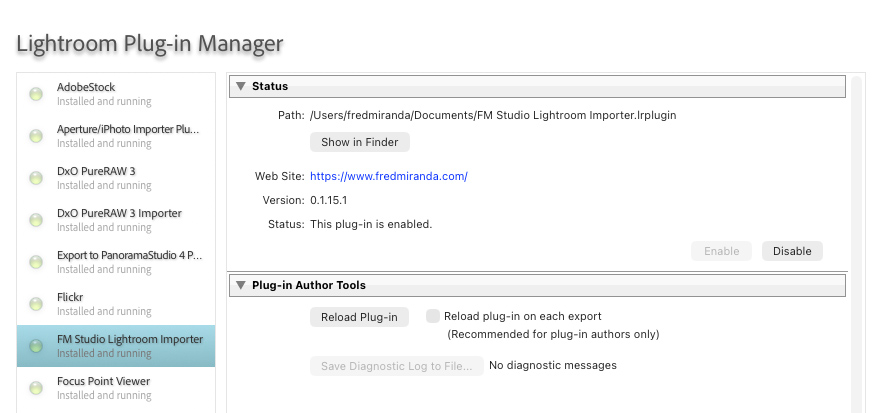Click the Flickr plug-in status light
This screenshot has height=413, width=876.
pyautogui.click(x=36, y=303)
